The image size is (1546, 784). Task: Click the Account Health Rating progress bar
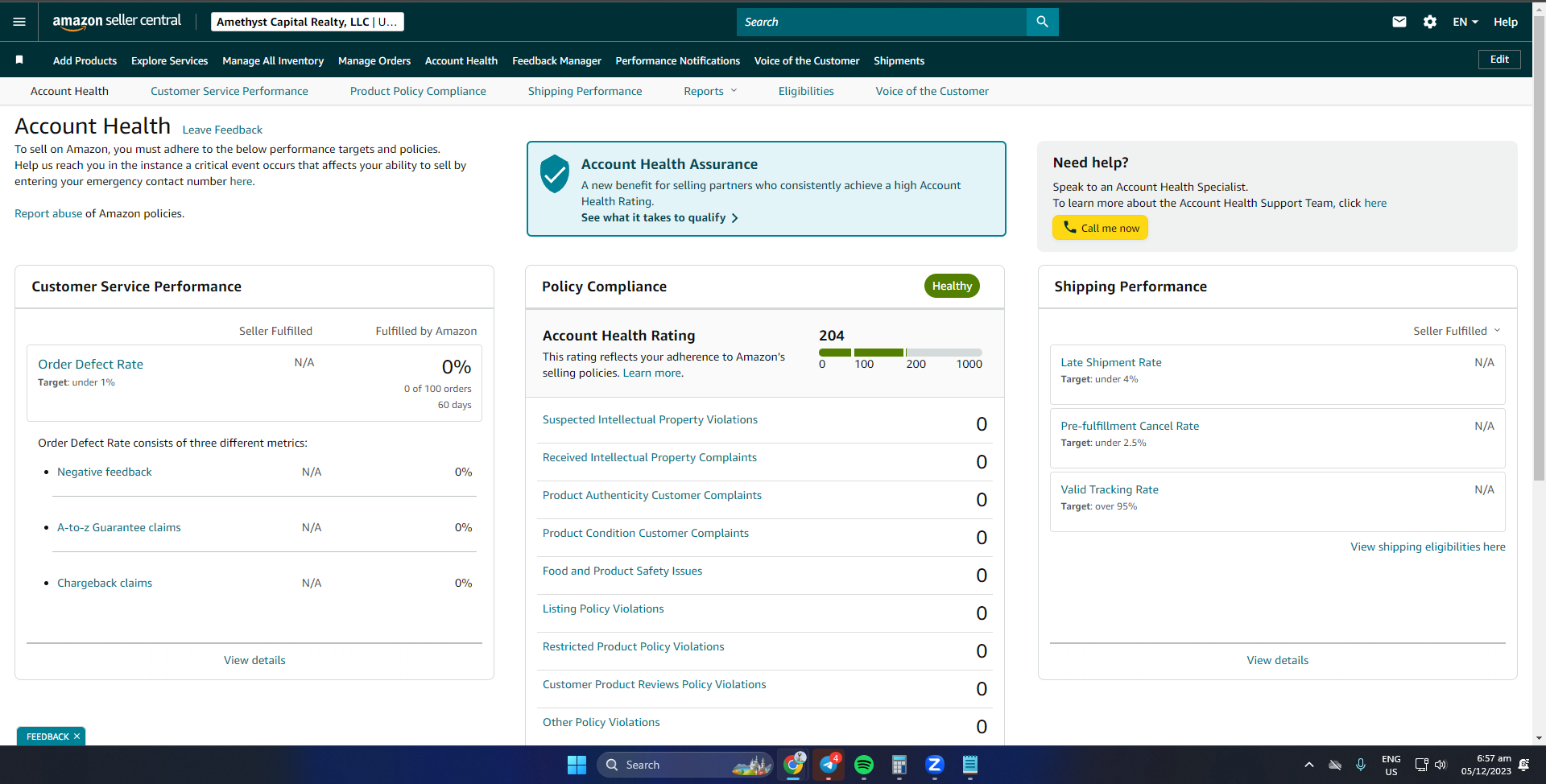tap(900, 353)
